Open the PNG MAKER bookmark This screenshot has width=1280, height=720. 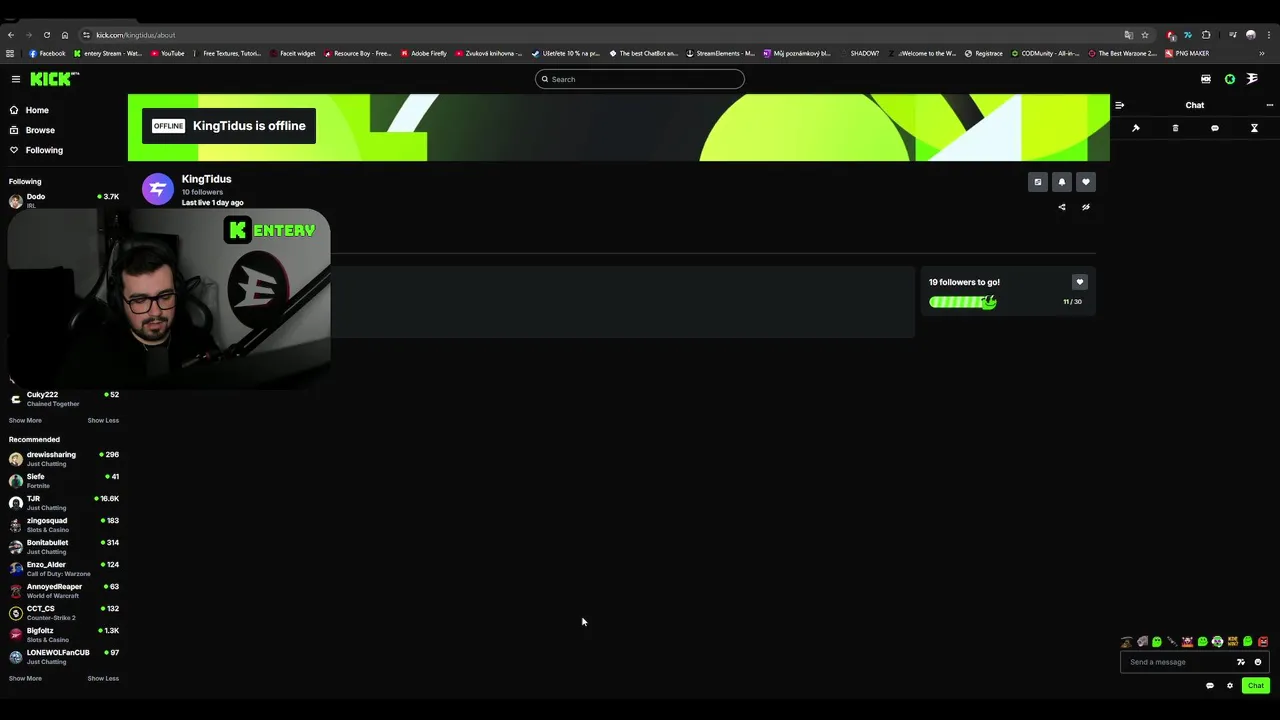pyautogui.click(x=1187, y=53)
